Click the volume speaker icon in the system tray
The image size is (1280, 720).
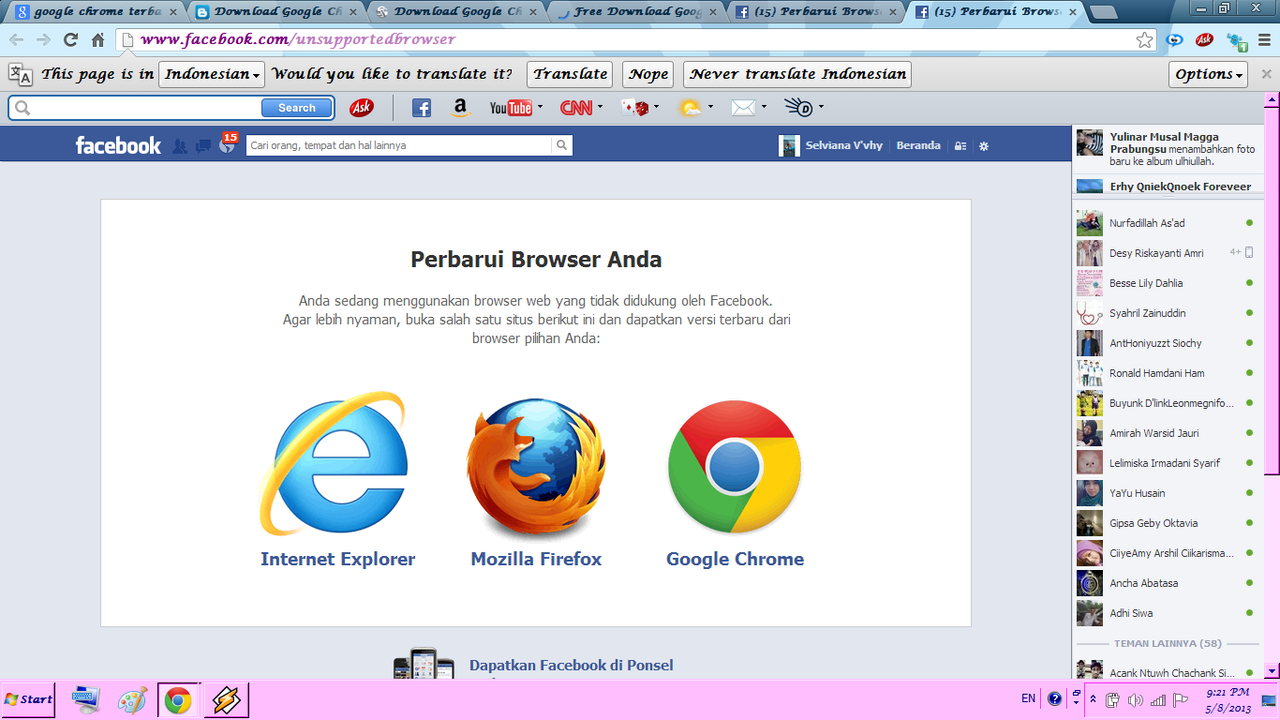tap(1135, 699)
